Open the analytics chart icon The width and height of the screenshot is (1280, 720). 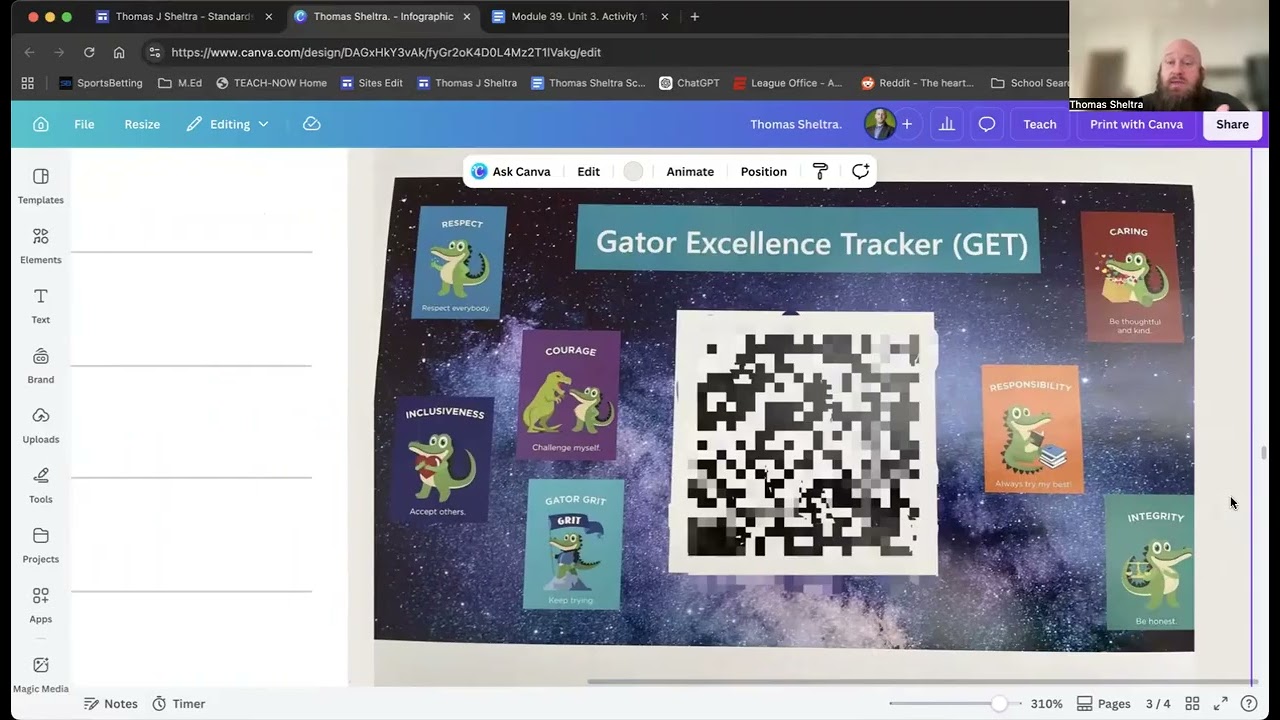pyautogui.click(x=947, y=124)
